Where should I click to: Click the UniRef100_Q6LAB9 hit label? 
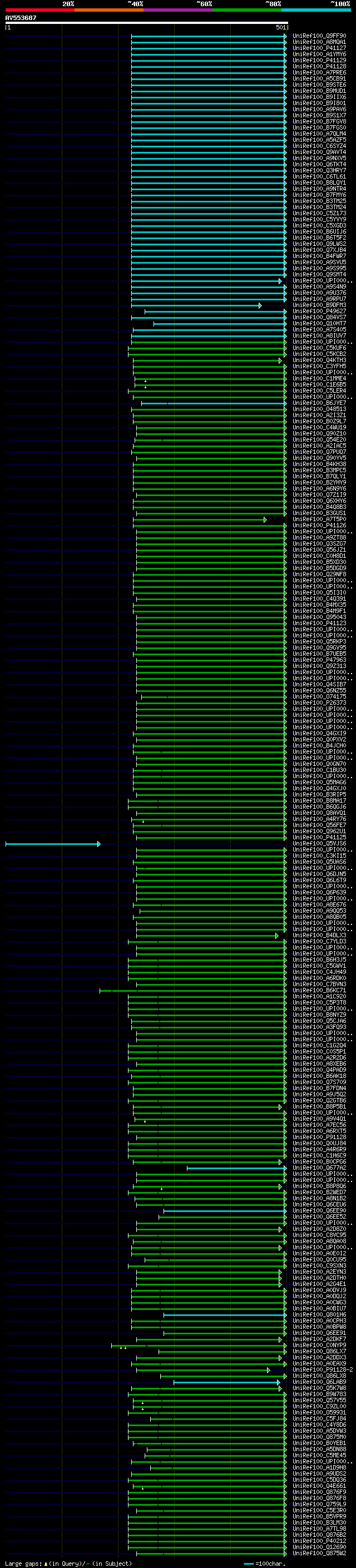click(319, 1382)
